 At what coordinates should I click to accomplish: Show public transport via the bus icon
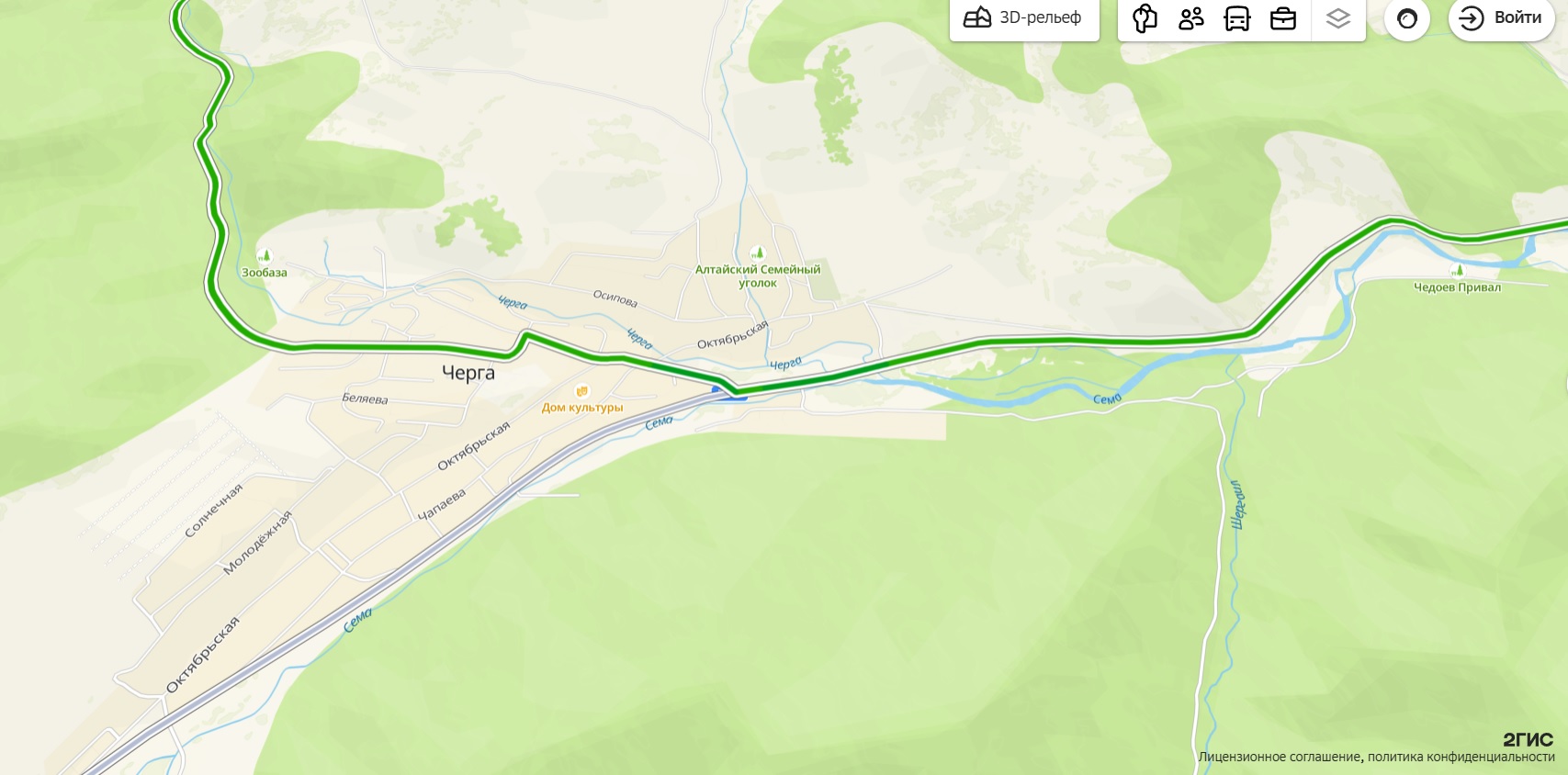pos(1237,18)
